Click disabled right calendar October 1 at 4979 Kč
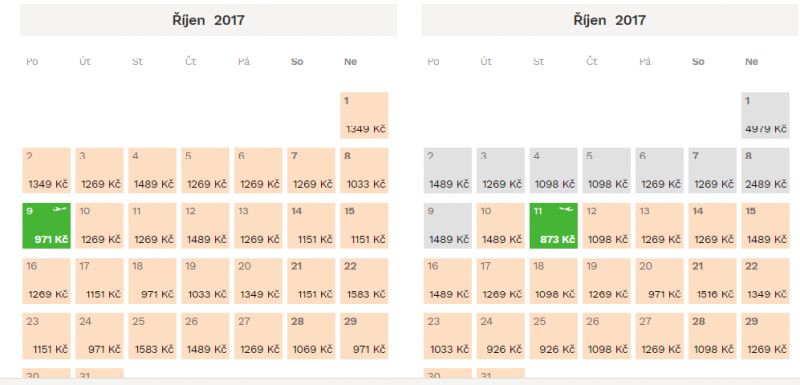This screenshot has width=800, height=385. click(765, 115)
